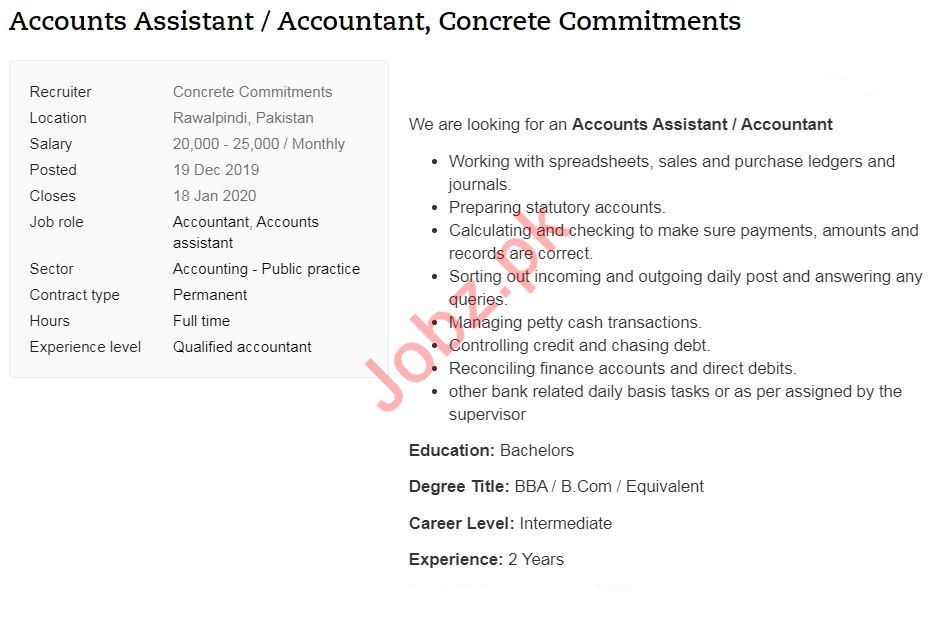The height and width of the screenshot is (620, 934).
Task: Click the Qualified accountant experience level
Action: click(x=242, y=347)
